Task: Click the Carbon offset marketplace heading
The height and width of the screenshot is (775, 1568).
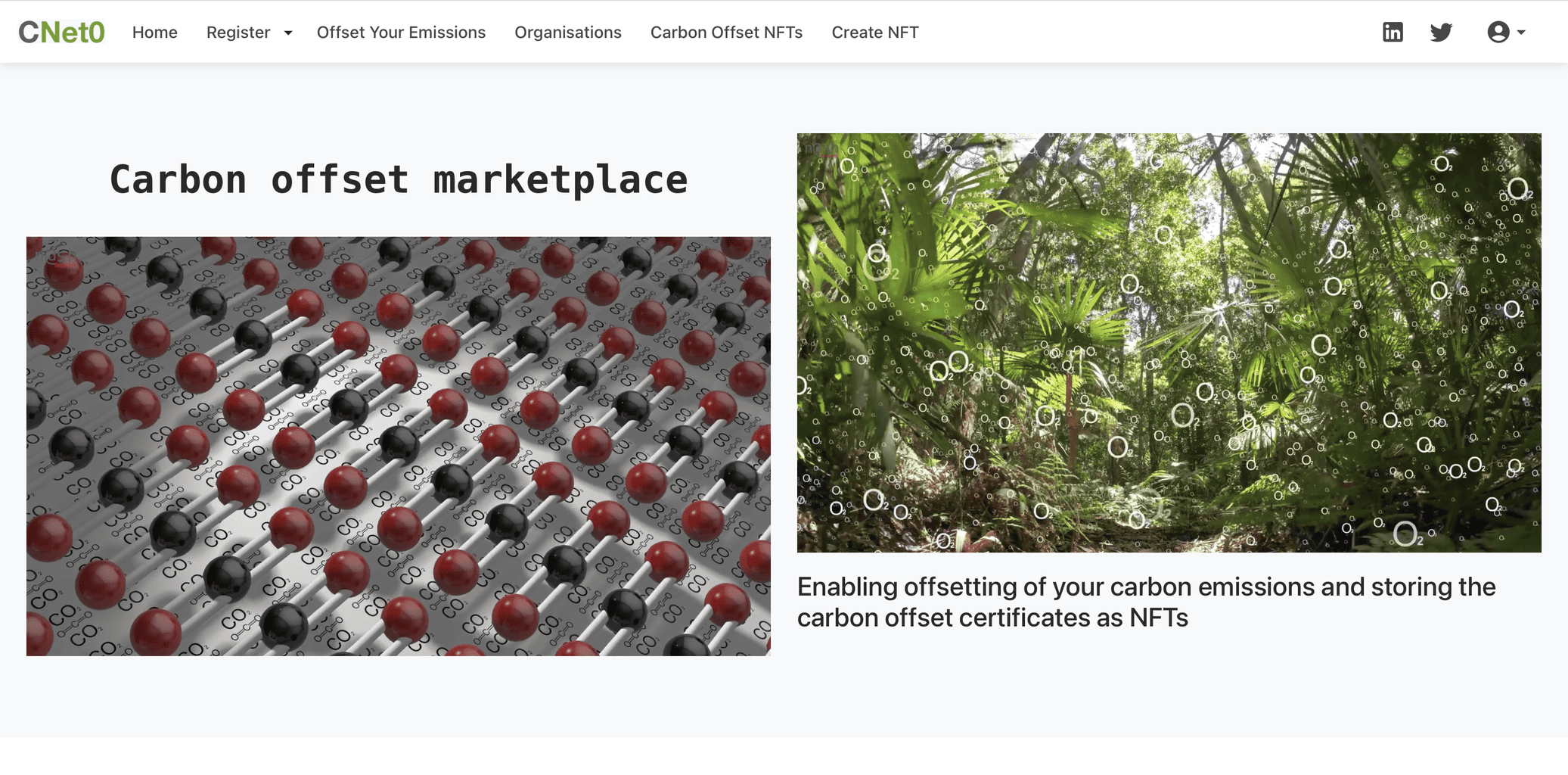Action: (399, 180)
